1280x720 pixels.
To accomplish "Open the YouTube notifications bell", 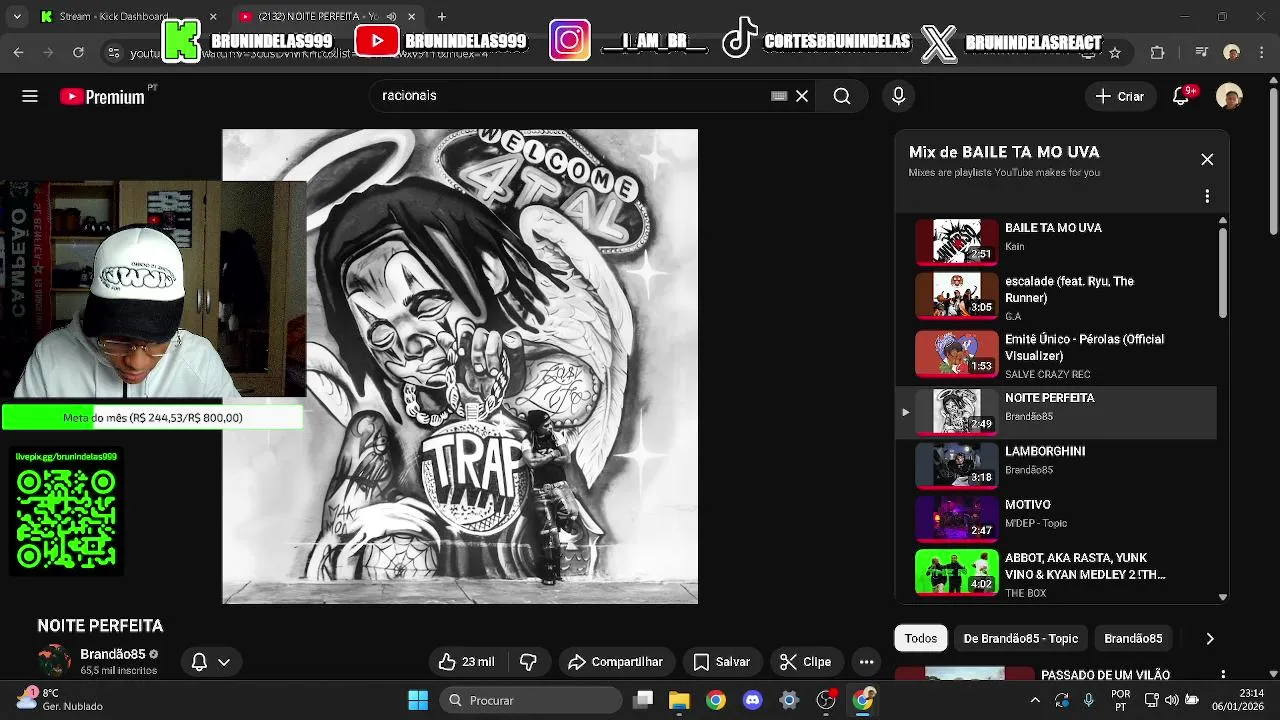I will click(x=1182, y=96).
